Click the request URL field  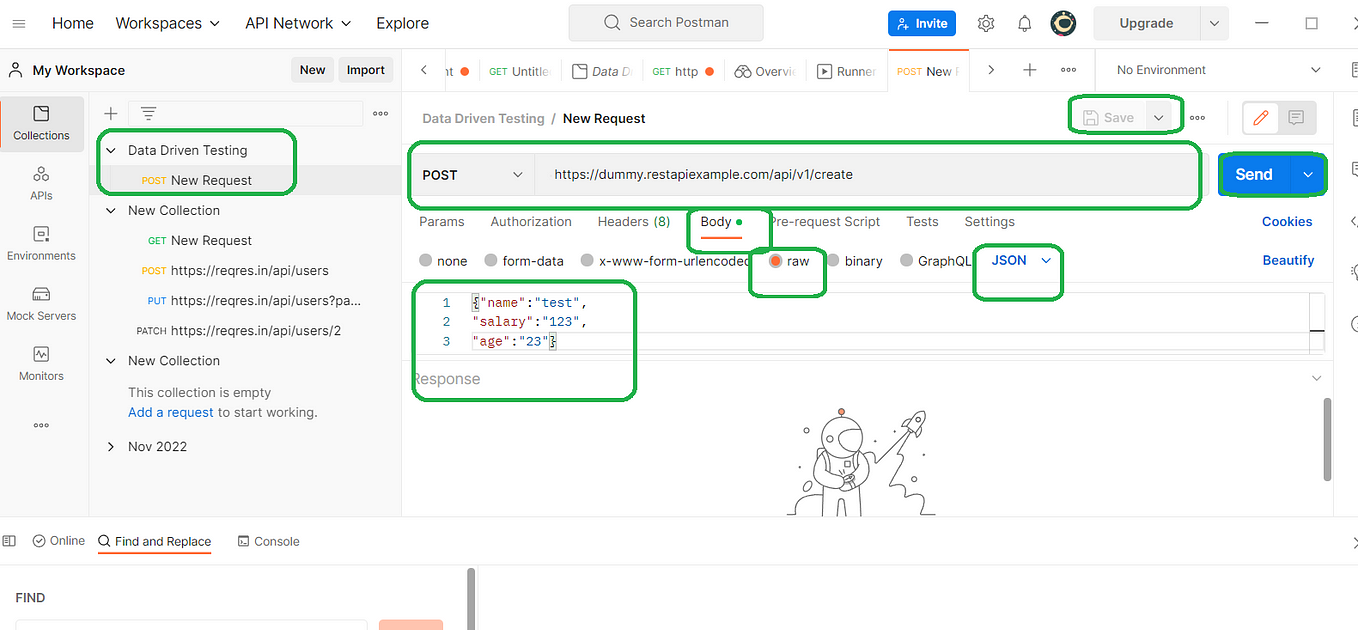pyautogui.click(x=866, y=175)
